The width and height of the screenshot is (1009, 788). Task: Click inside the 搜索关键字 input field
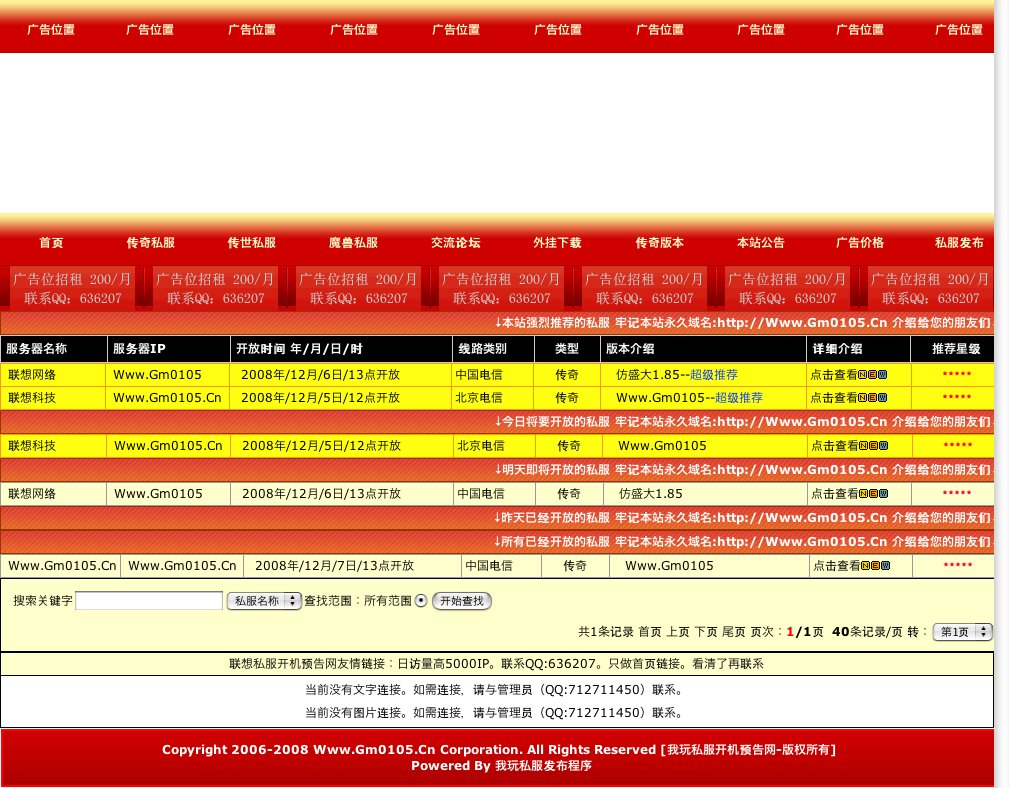(148, 600)
